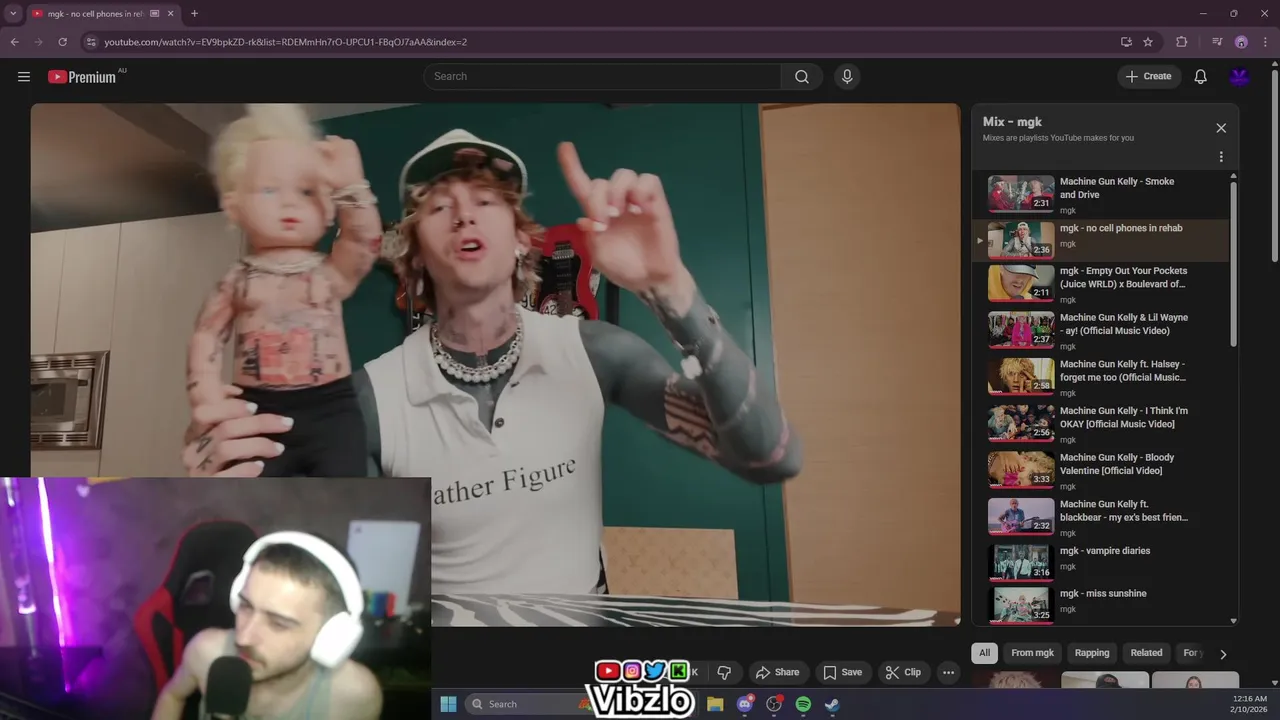Start voice search with microphone icon
Viewport: 1280px width, 720px height.
[847, 76]
